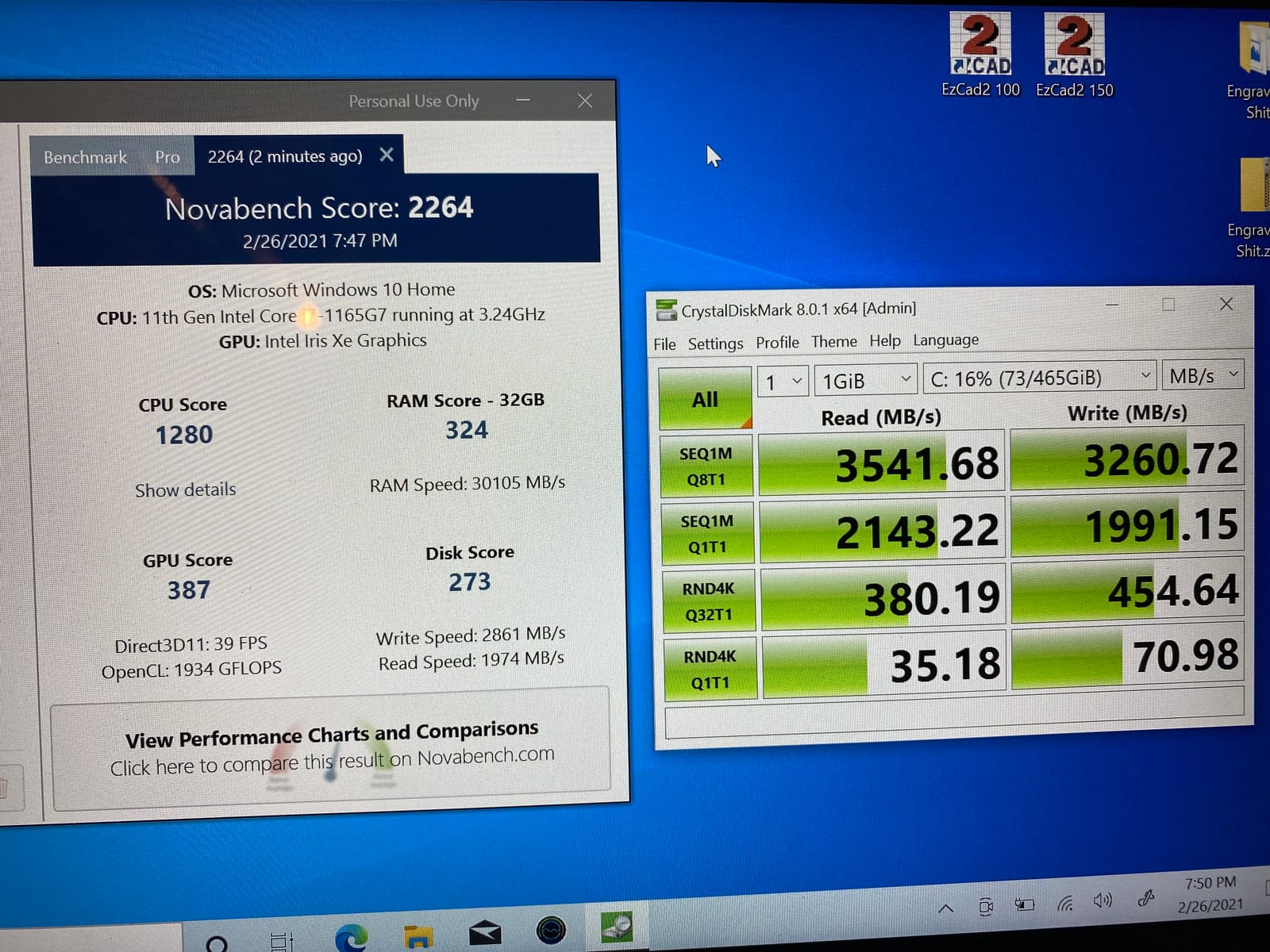Run the RND4K Q32T1 test

(709, 601)
